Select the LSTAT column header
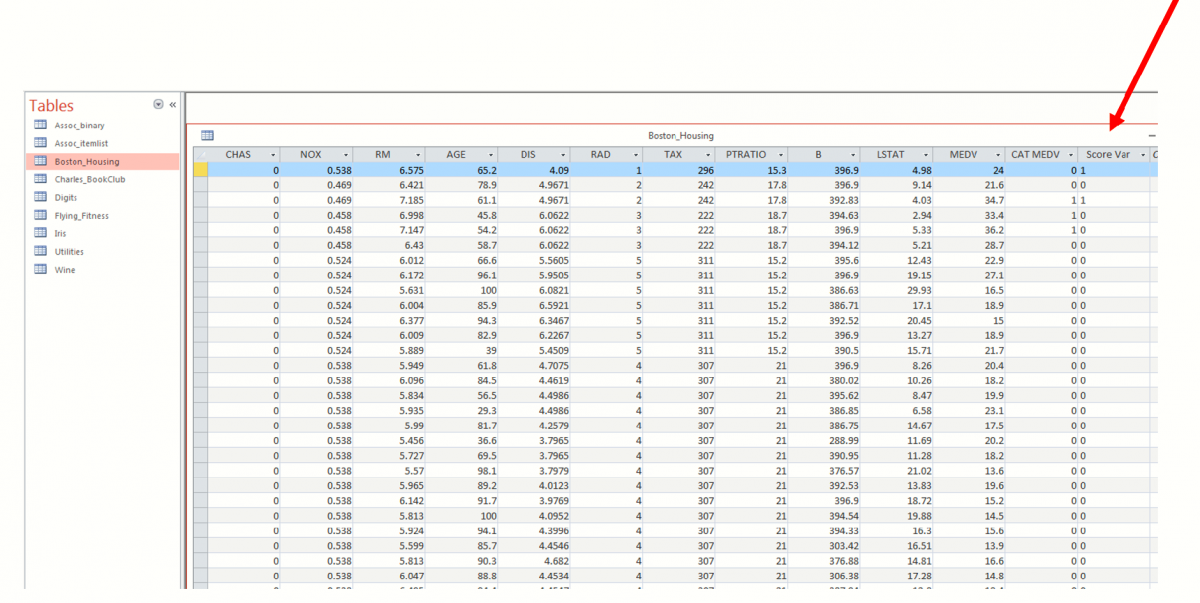 [x=890, y=155]
